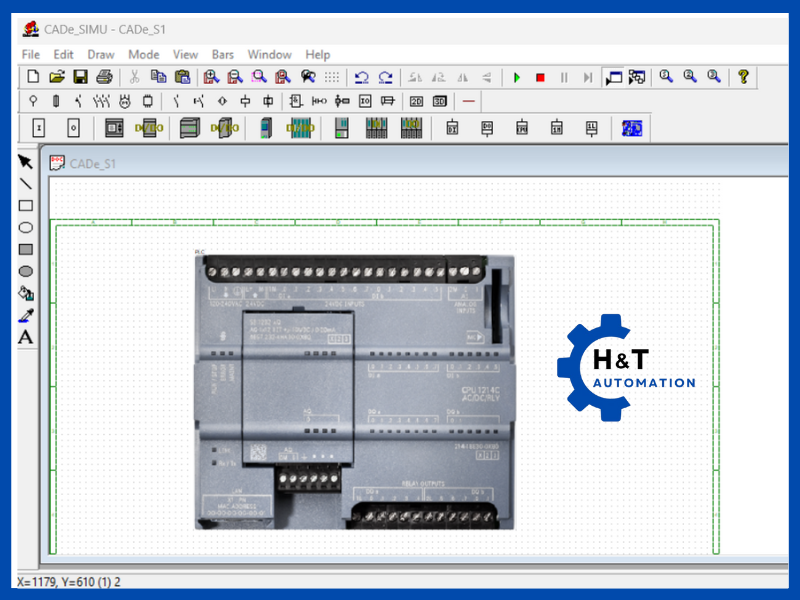Expand the Window menu

click(269, 54)
